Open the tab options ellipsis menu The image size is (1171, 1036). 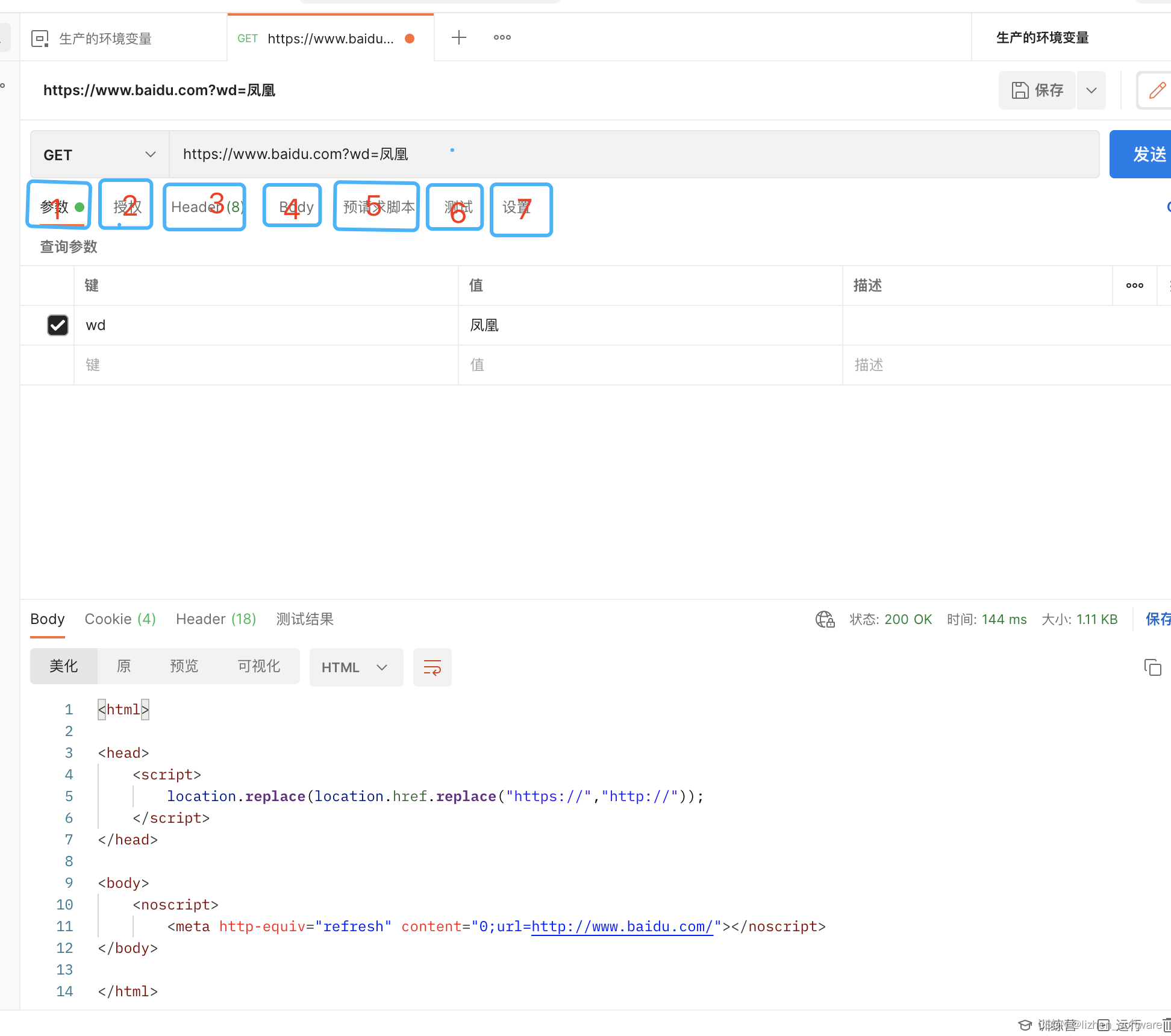(x=502, y=37)
